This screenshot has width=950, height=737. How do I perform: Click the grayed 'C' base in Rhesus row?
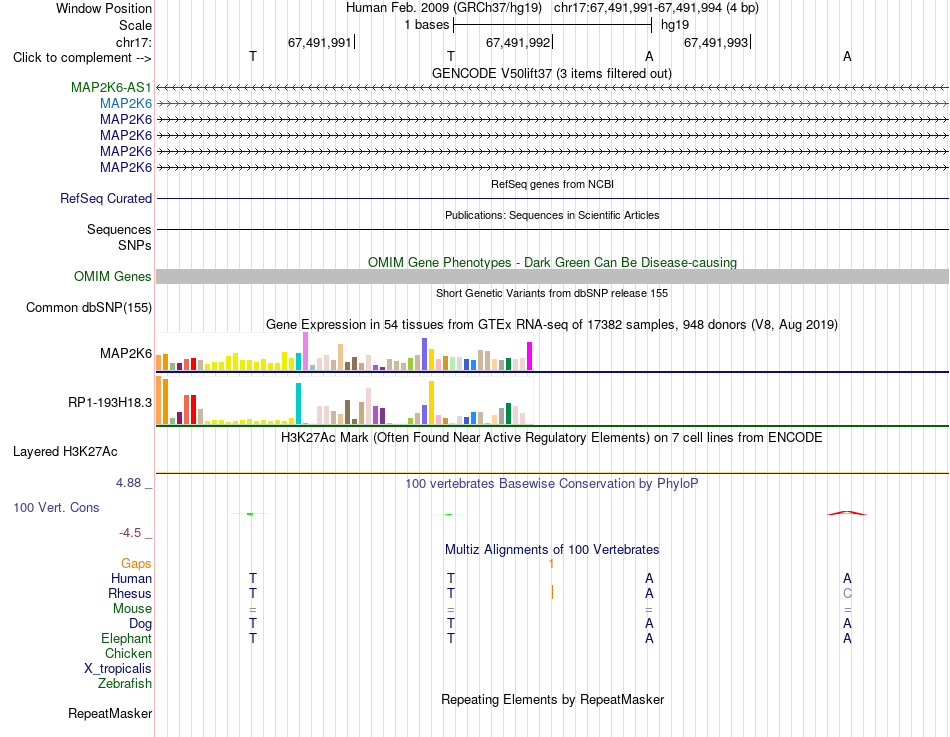coord(847,593)
